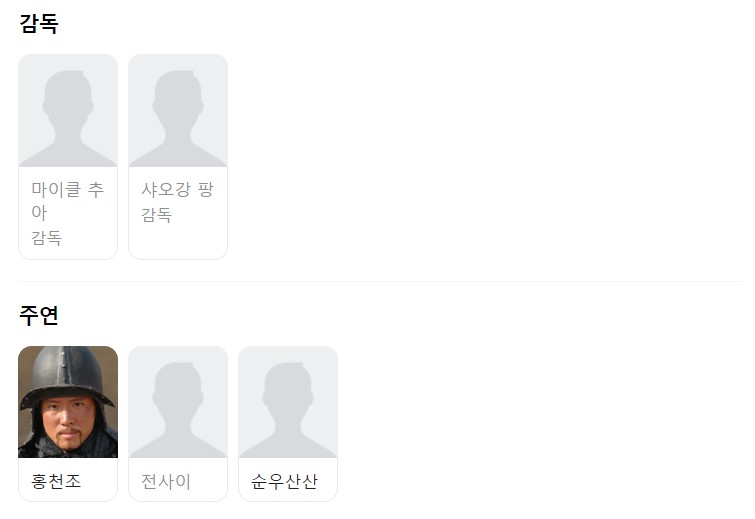Select 전사이's gray placeholder avatar

pos(178,402)
